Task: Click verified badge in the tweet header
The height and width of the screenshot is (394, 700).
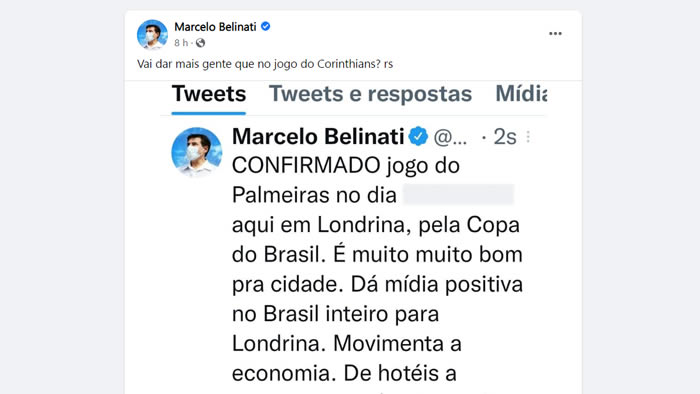Action: coord(418,136)
